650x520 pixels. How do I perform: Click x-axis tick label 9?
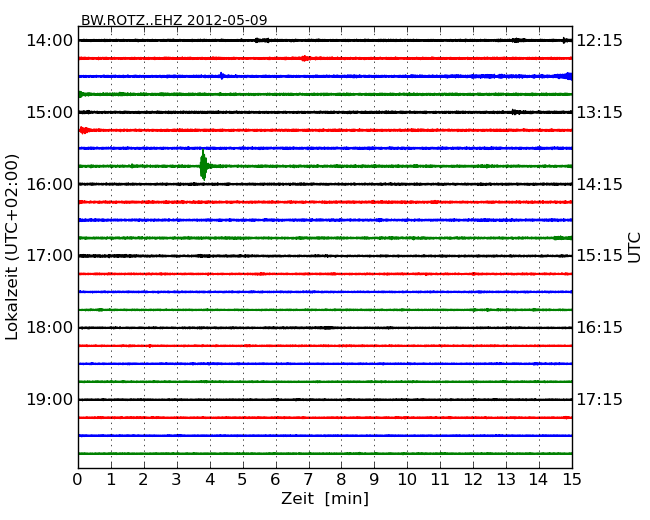[x=374, y=479]
